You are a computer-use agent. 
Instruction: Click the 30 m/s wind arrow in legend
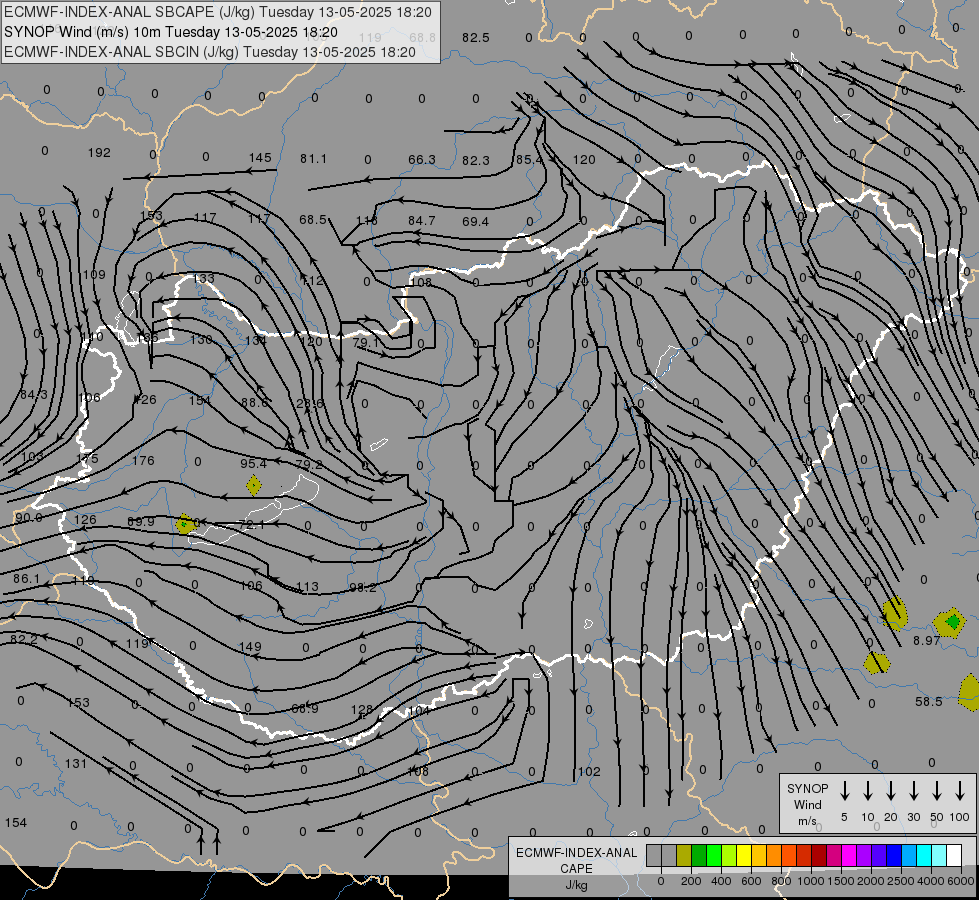click(x=913, y=791)
